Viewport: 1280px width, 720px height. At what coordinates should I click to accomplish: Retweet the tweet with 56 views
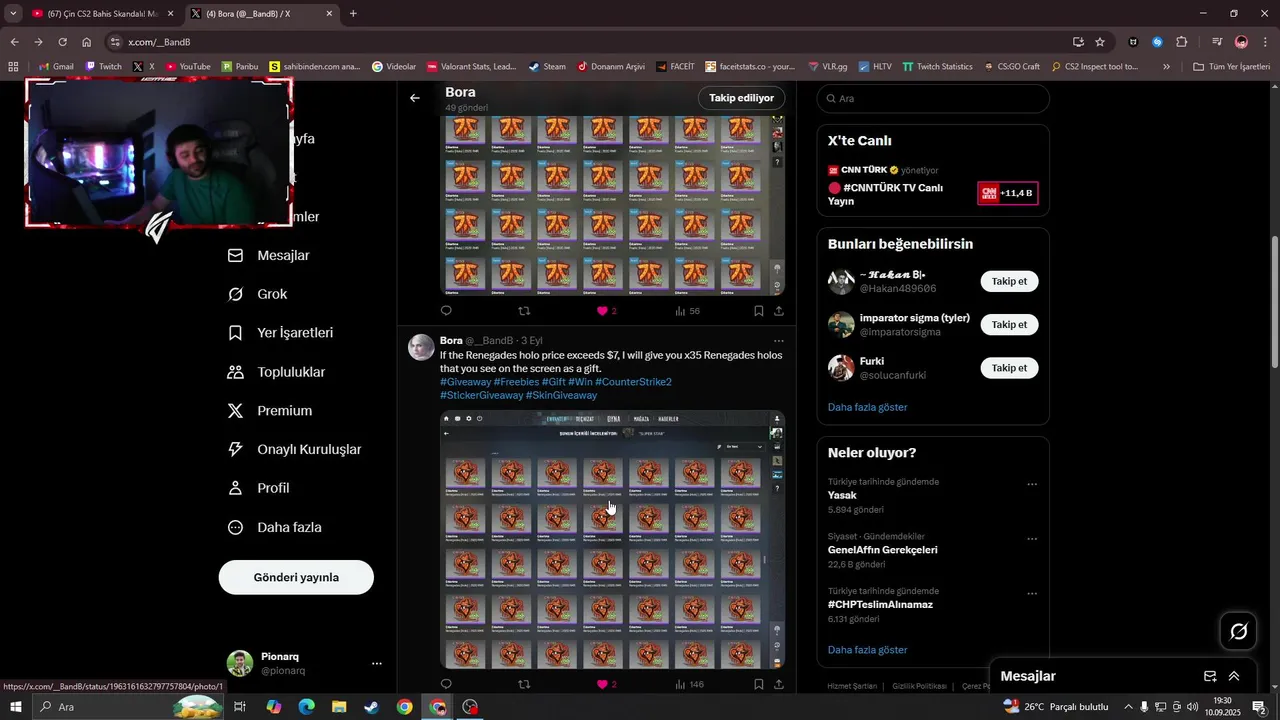[x=523, y=311]
